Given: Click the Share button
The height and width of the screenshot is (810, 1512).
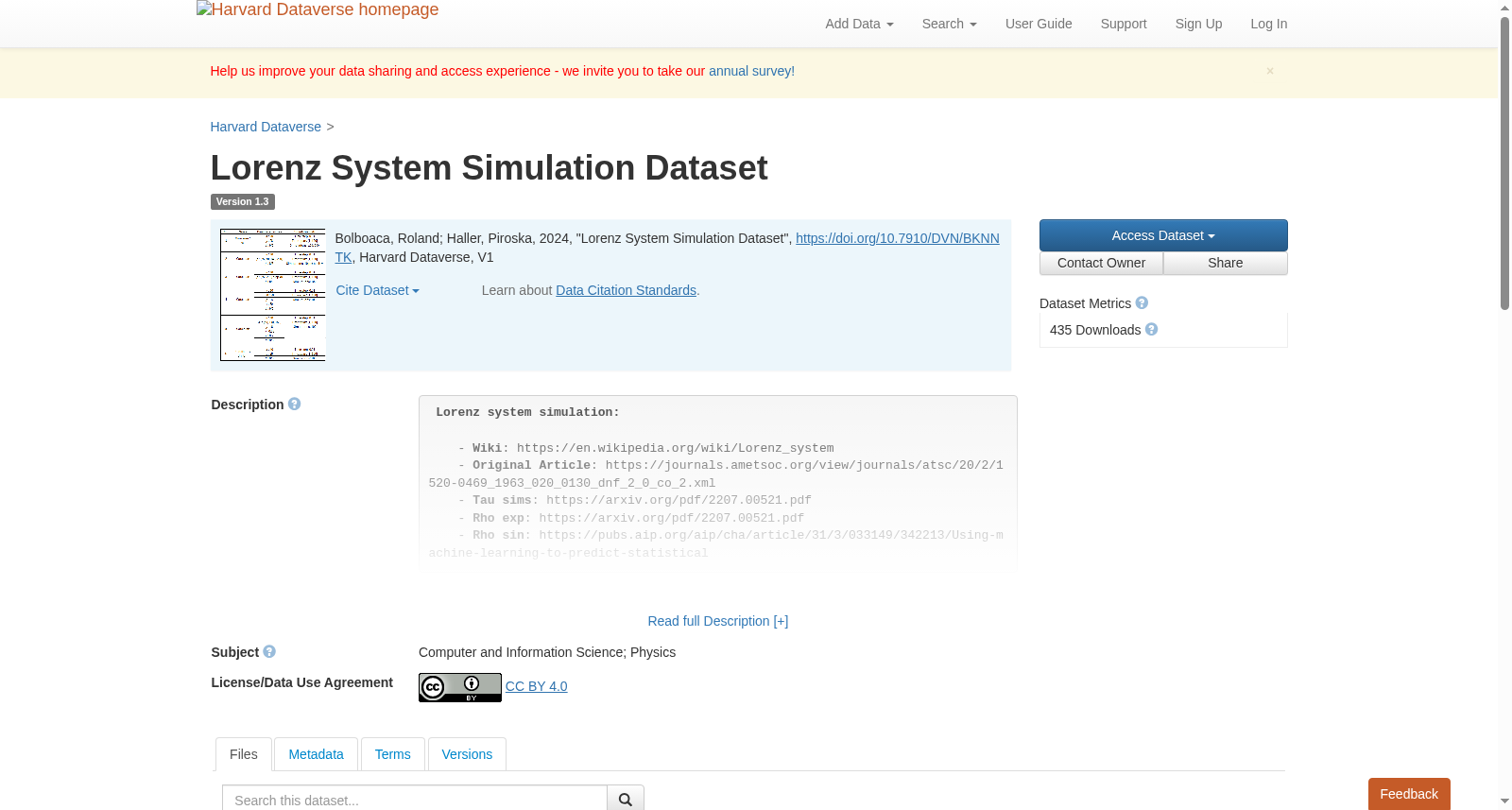Looking at the screenshot, I should 1226,263.
